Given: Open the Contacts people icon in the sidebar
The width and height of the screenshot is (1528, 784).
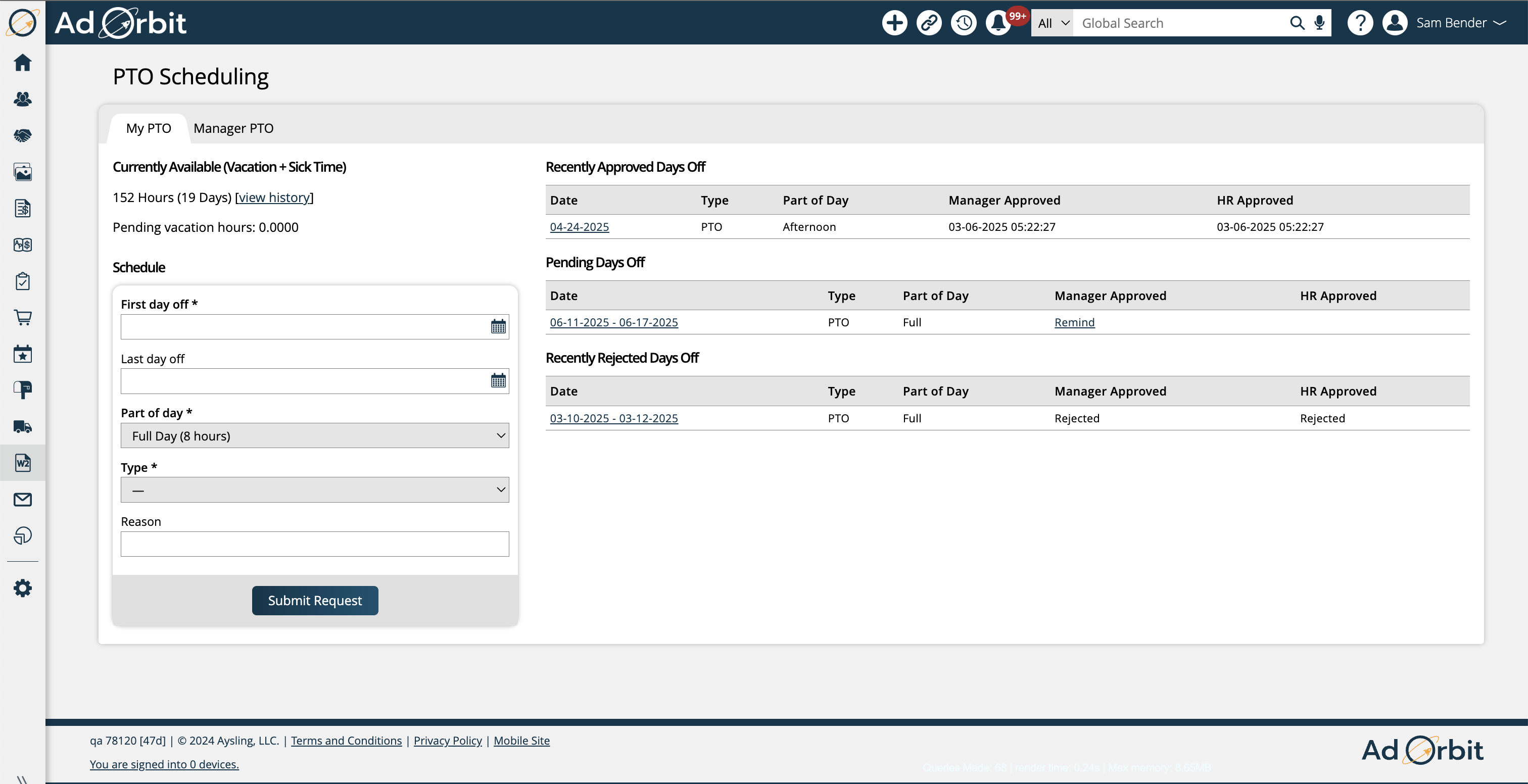Looking at the screenshot, I should [23, 99].
